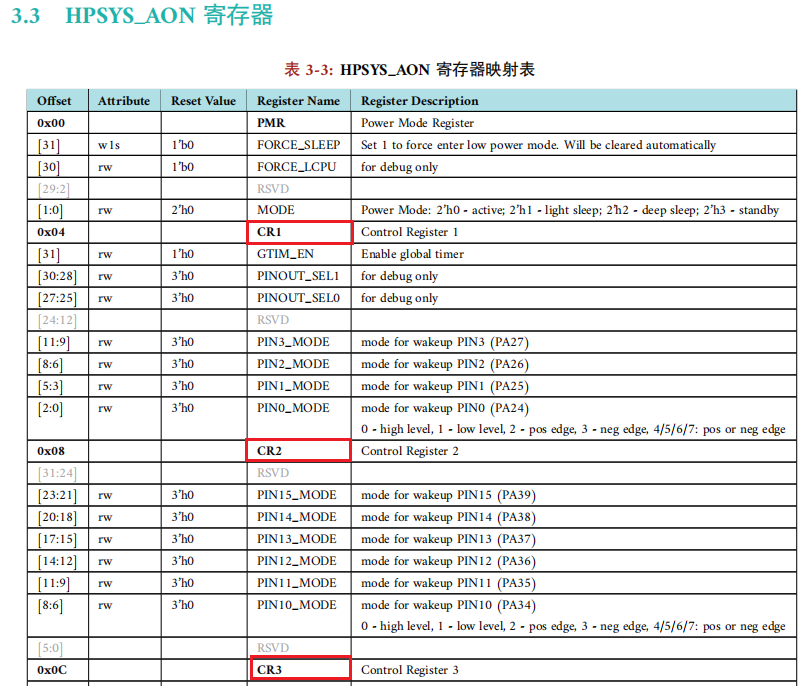Viewport: 804px width, 686px height.
Task: Click the "Reset Value" column header
Action: (x=203, y=101)
